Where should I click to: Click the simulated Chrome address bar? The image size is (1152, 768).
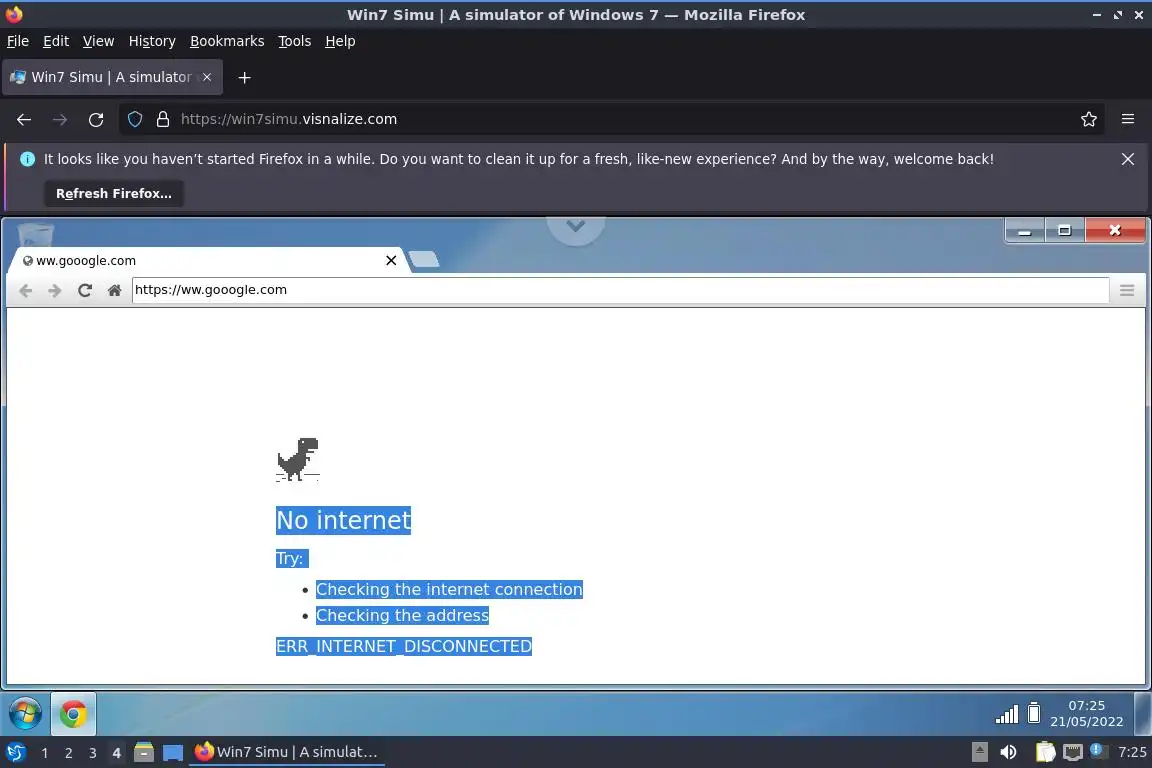[620, 290]
